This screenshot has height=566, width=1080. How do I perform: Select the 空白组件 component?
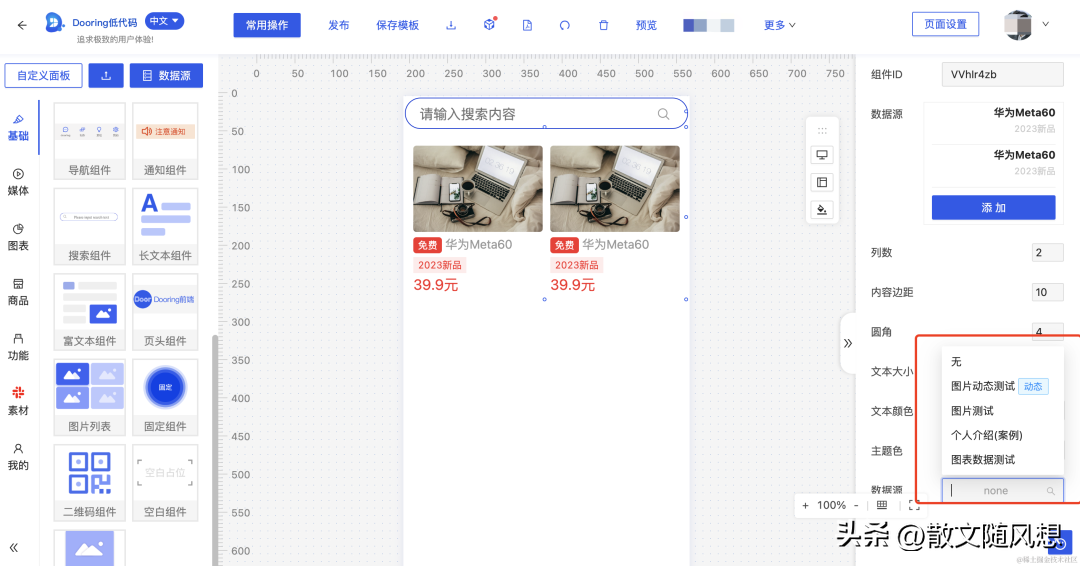click(165, 483)
